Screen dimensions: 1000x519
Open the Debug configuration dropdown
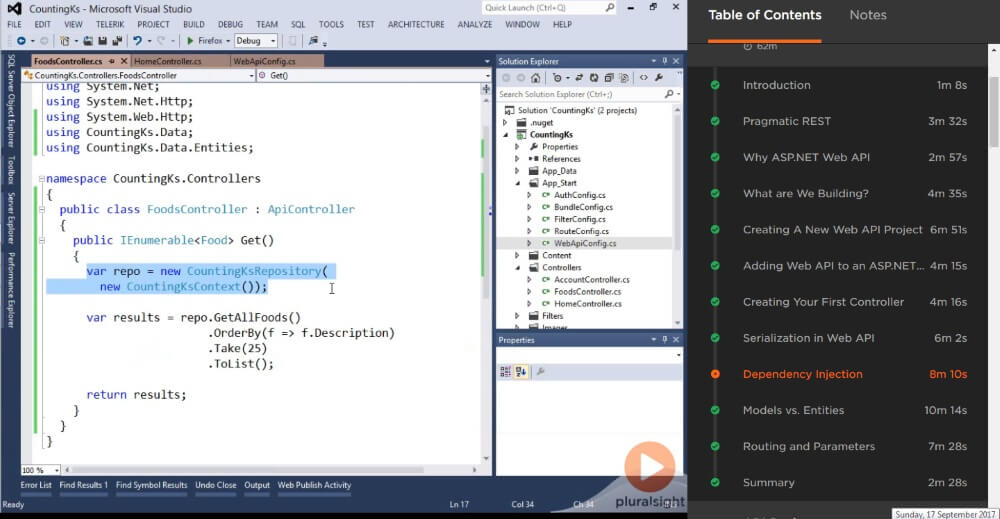pyautogui.click(x=256, y=41)
